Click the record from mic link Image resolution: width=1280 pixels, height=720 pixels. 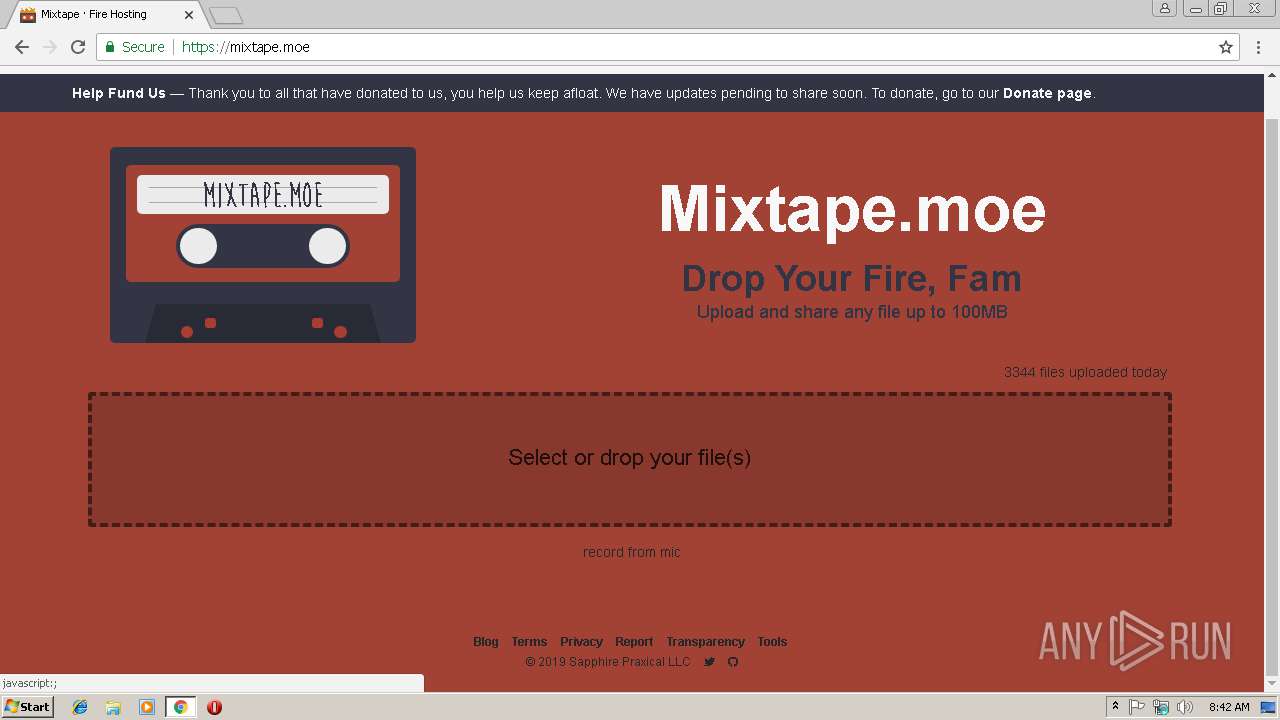[632, 552]
